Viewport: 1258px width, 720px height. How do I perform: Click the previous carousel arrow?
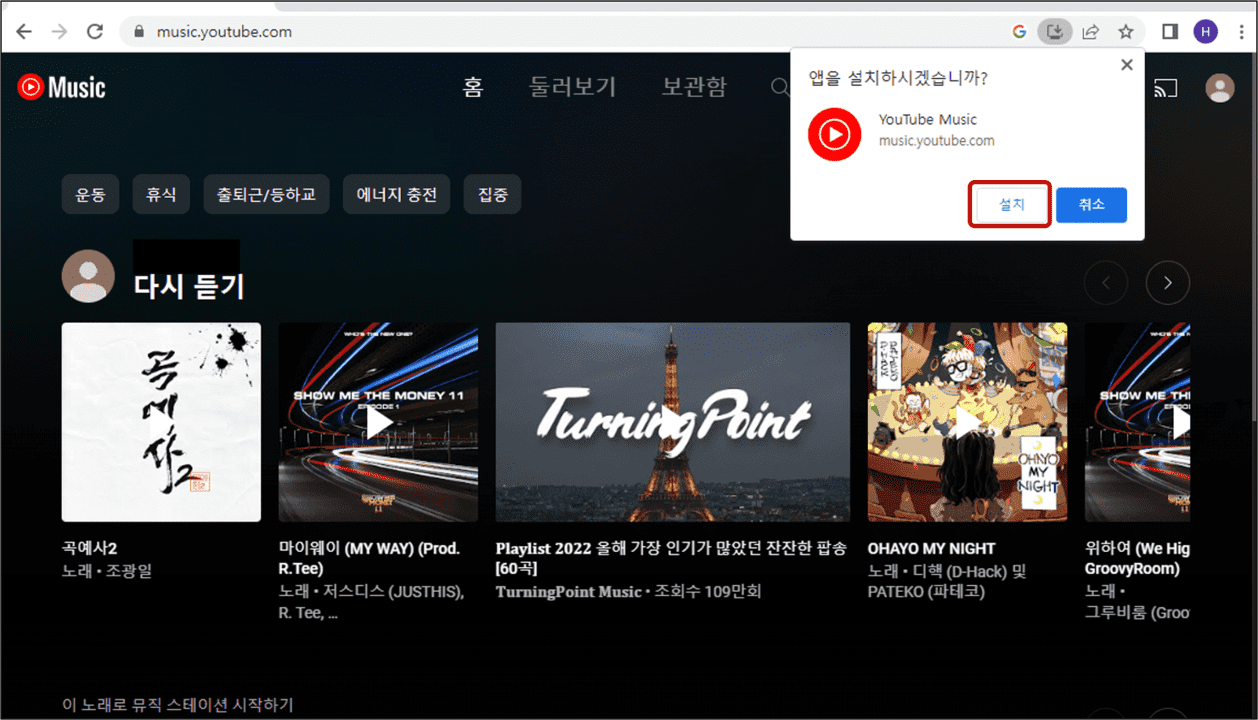(x=1106, y=284)
